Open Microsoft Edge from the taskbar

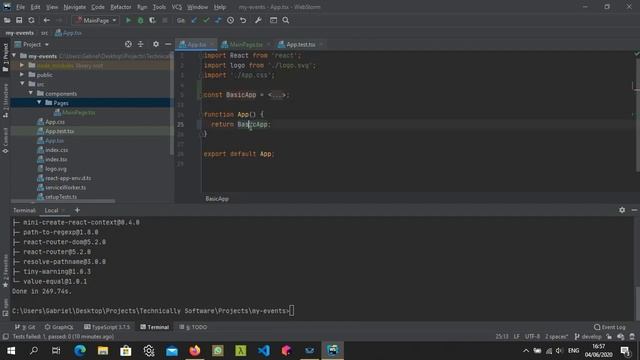click(80, 350)
